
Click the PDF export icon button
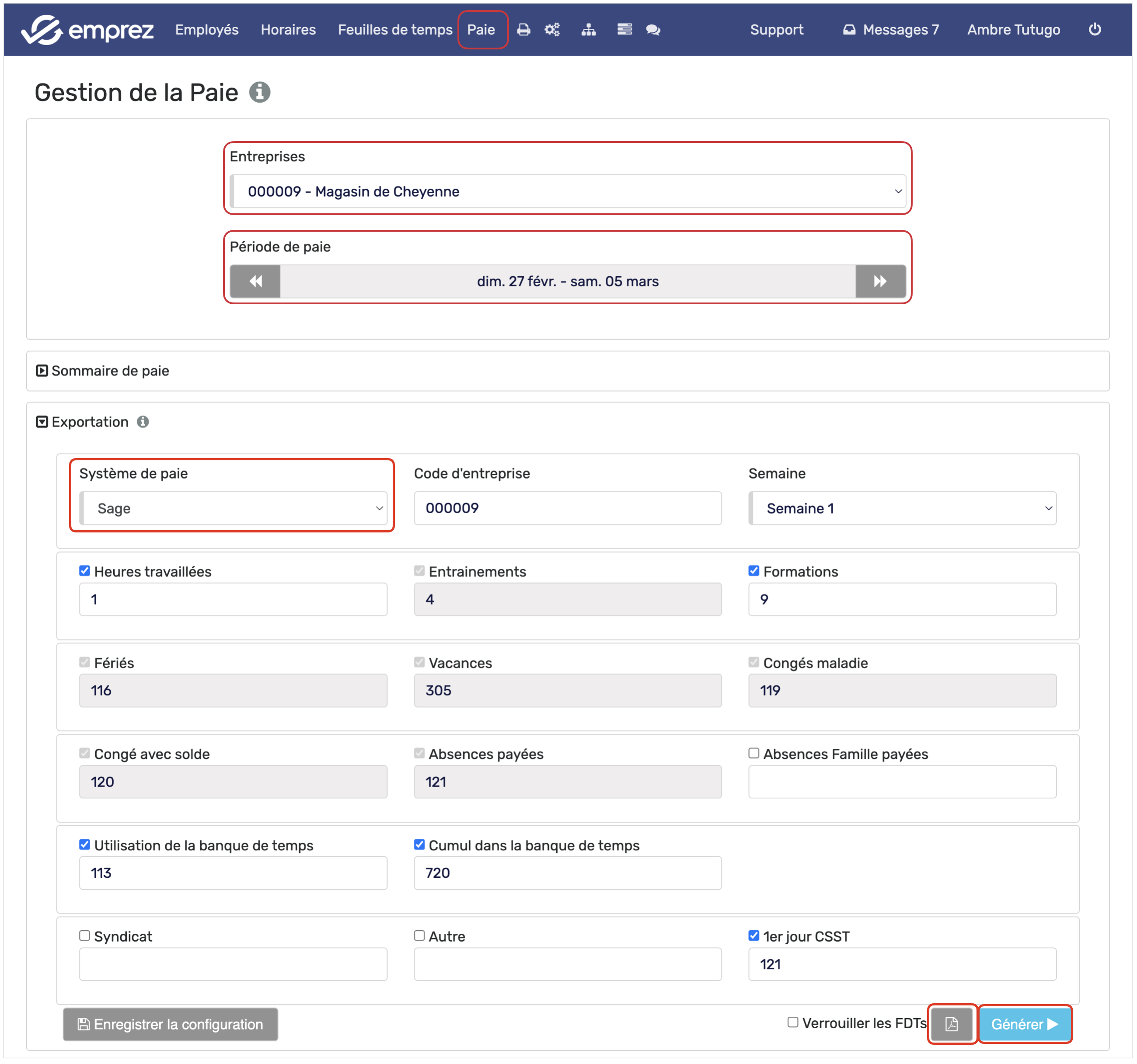pos(952,1024)
